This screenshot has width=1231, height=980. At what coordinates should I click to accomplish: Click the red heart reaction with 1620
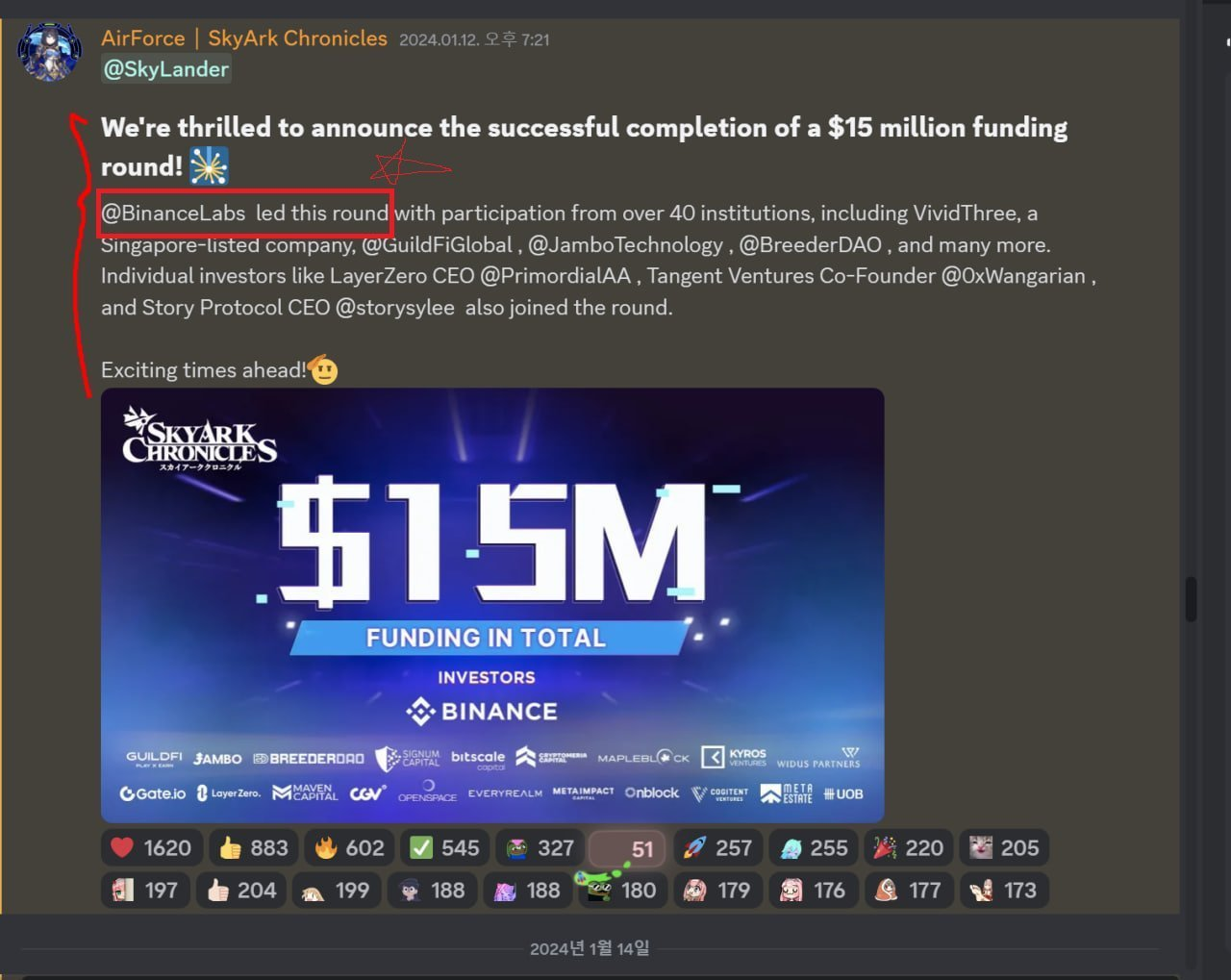point(151,847)
